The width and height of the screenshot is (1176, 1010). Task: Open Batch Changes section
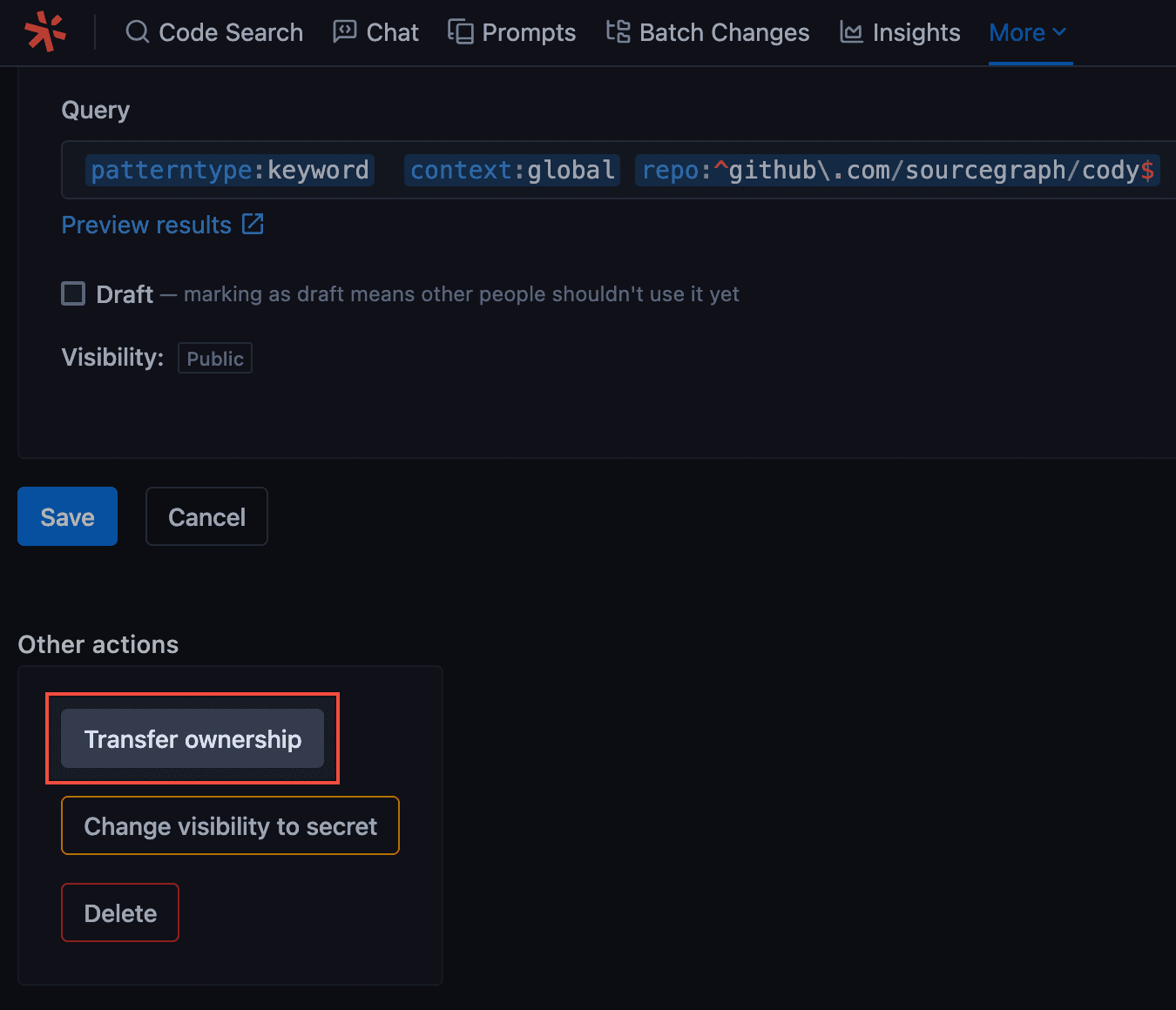click(x=708, y=32)
